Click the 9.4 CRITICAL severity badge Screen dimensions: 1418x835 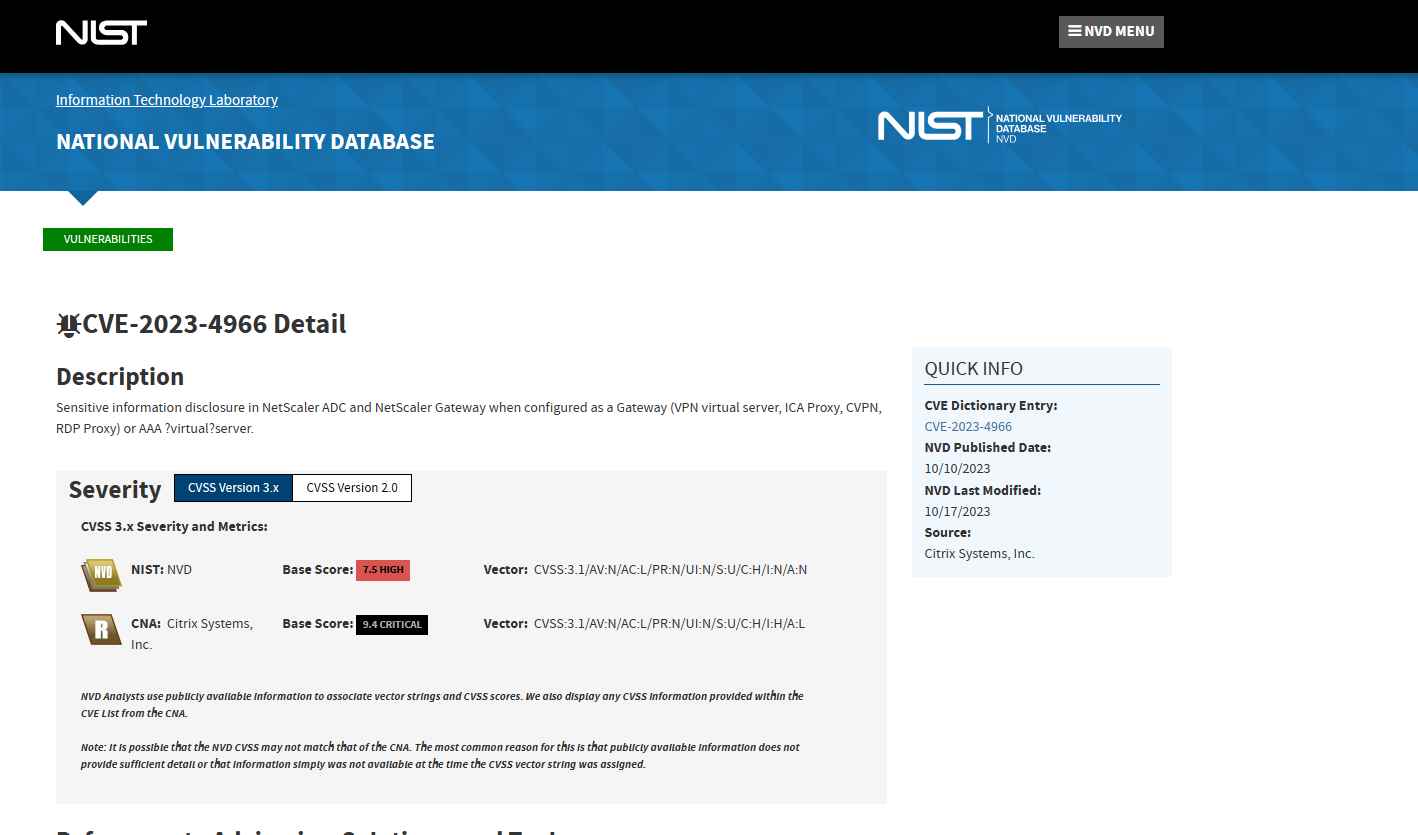pos(391,624)
